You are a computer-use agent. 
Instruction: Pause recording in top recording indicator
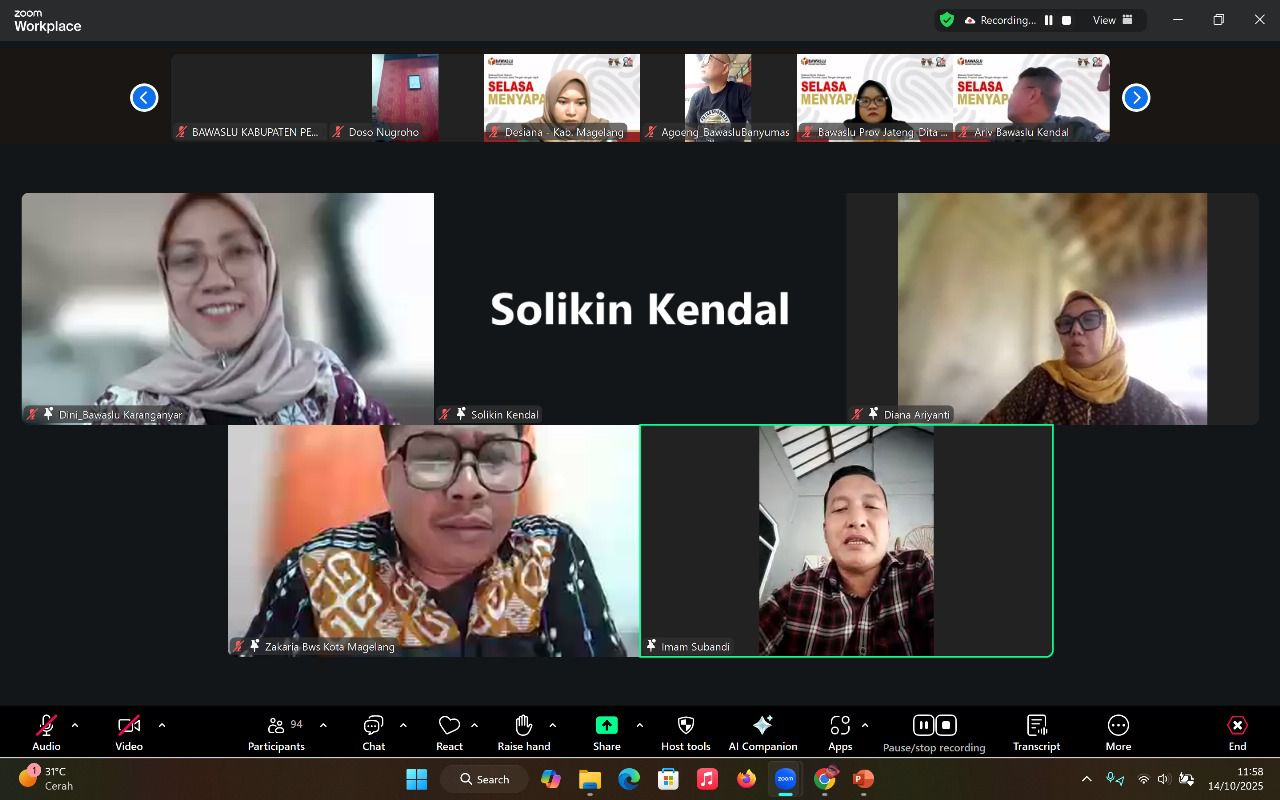(1048, 20)
